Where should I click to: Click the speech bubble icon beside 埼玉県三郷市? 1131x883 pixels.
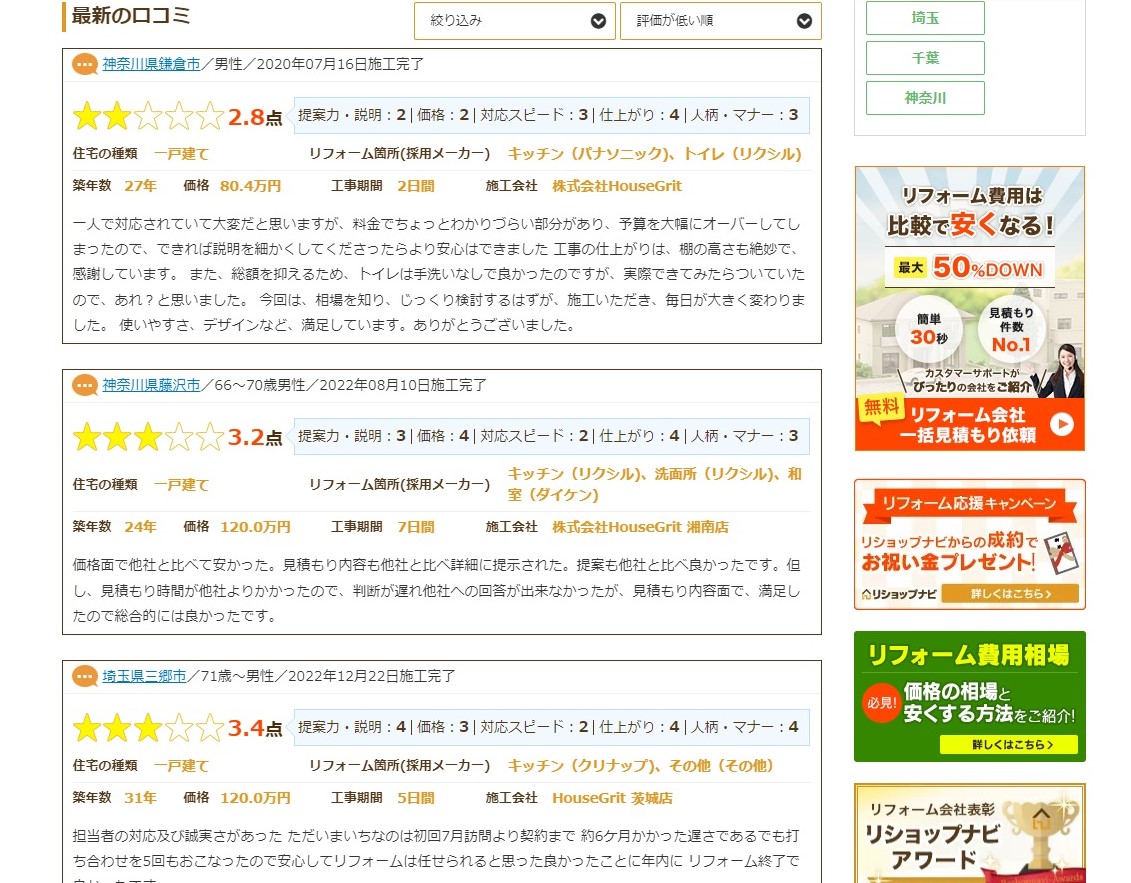coord(85,677)
